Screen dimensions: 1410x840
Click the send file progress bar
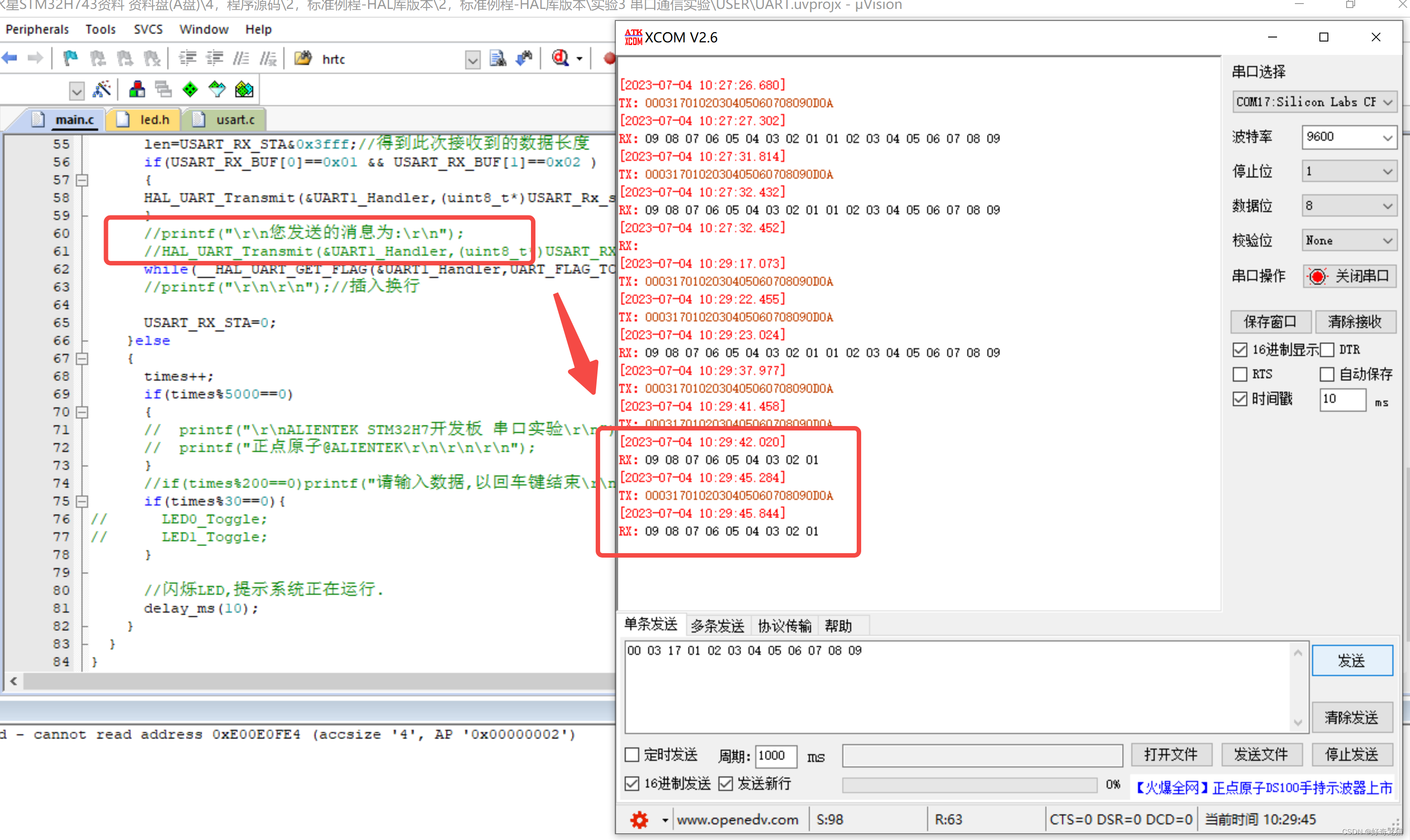(x=970, y=785)
